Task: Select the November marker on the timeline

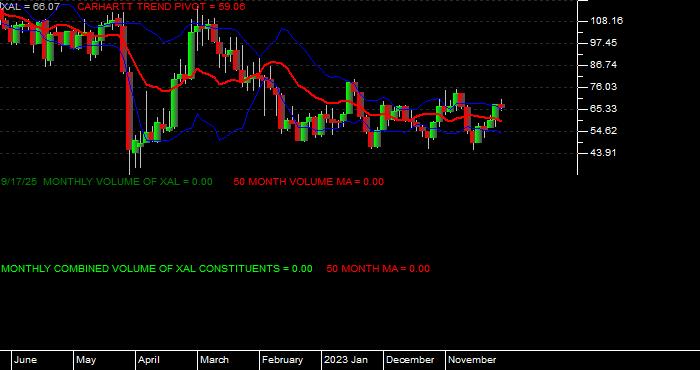Action: pos(472,360)
